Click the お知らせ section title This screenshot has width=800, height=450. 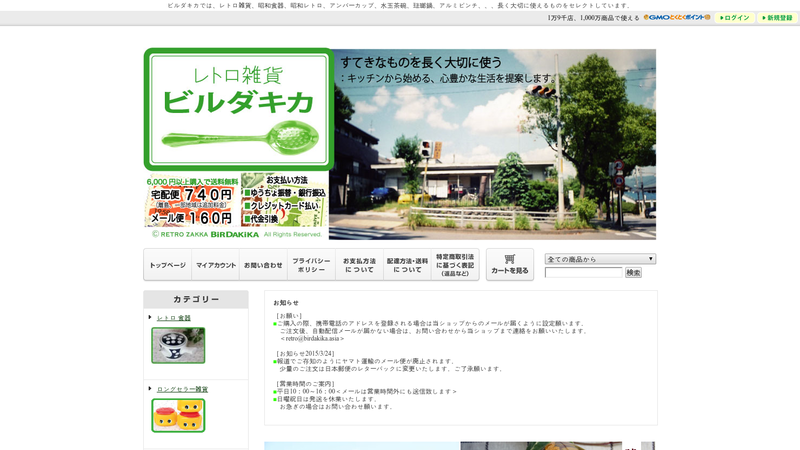pyautogui.click(x=286, y=303)
